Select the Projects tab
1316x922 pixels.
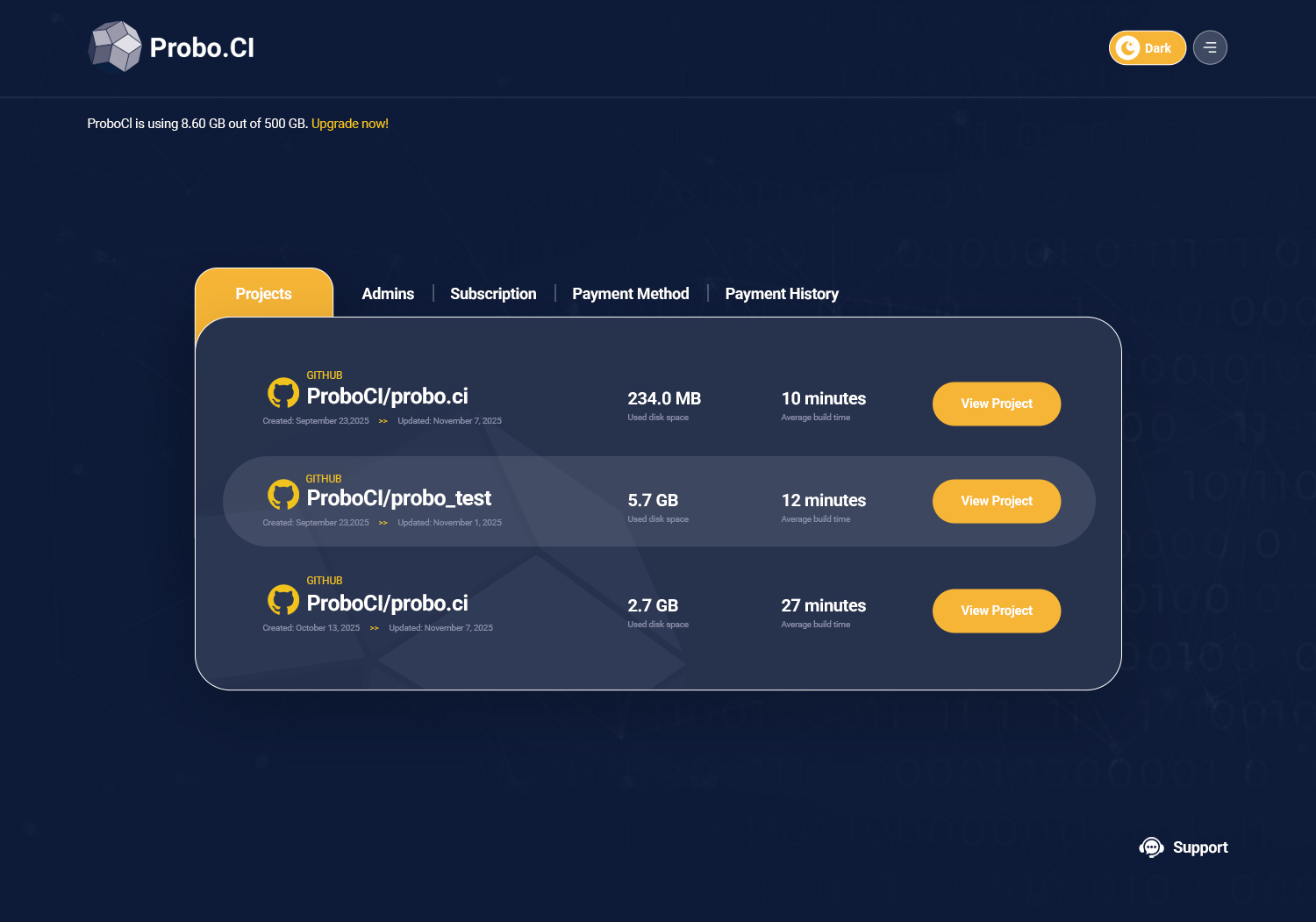(263, 294)
